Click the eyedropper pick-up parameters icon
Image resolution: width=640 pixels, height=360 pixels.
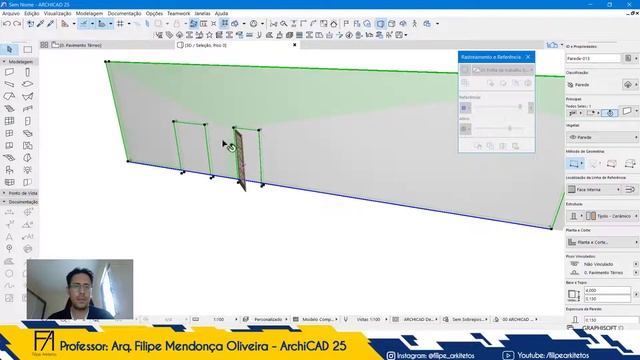click(x=40, y=24)
